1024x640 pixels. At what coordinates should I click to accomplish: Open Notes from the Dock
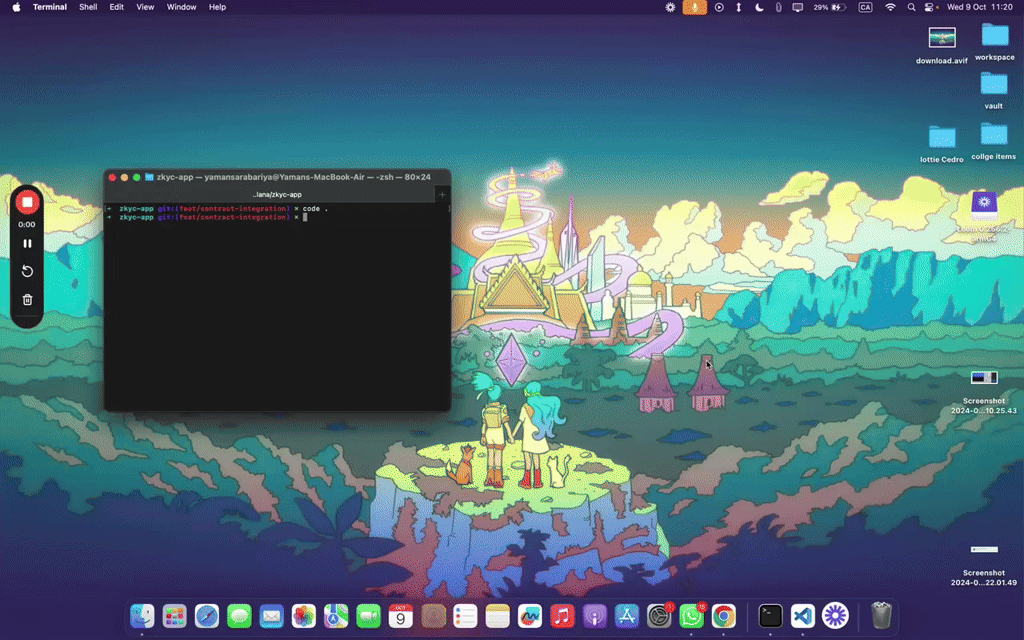click(x=498, y=615)
